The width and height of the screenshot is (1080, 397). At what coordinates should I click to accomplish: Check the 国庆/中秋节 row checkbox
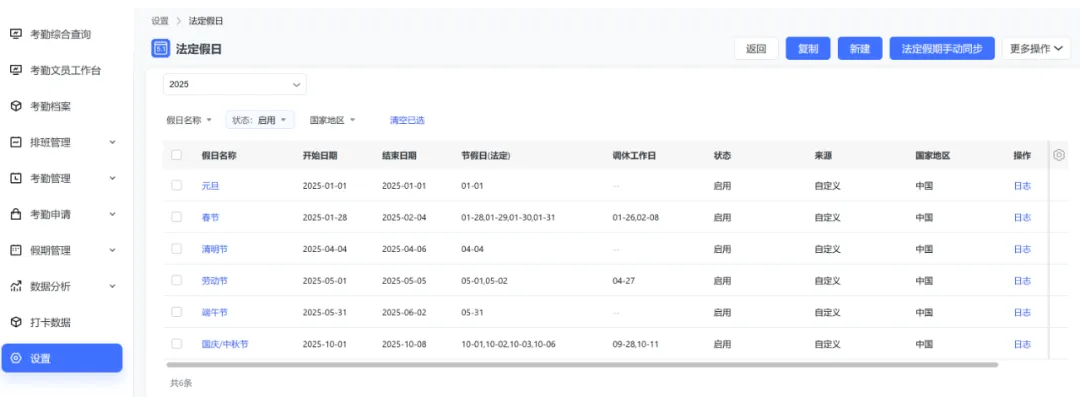[x=176, y=344]
